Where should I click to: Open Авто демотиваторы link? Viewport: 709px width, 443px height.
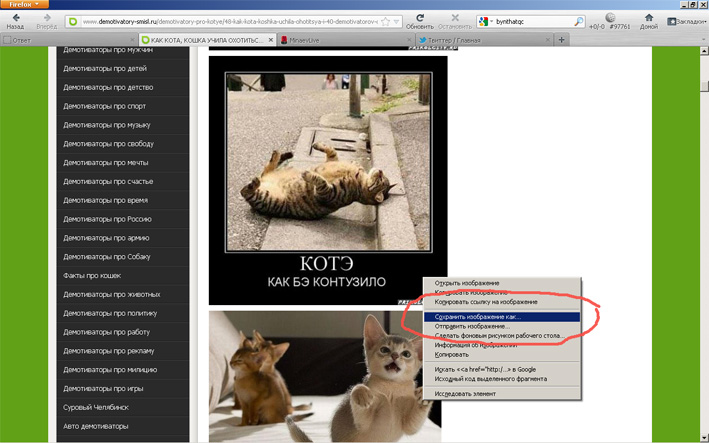point(95,426)
